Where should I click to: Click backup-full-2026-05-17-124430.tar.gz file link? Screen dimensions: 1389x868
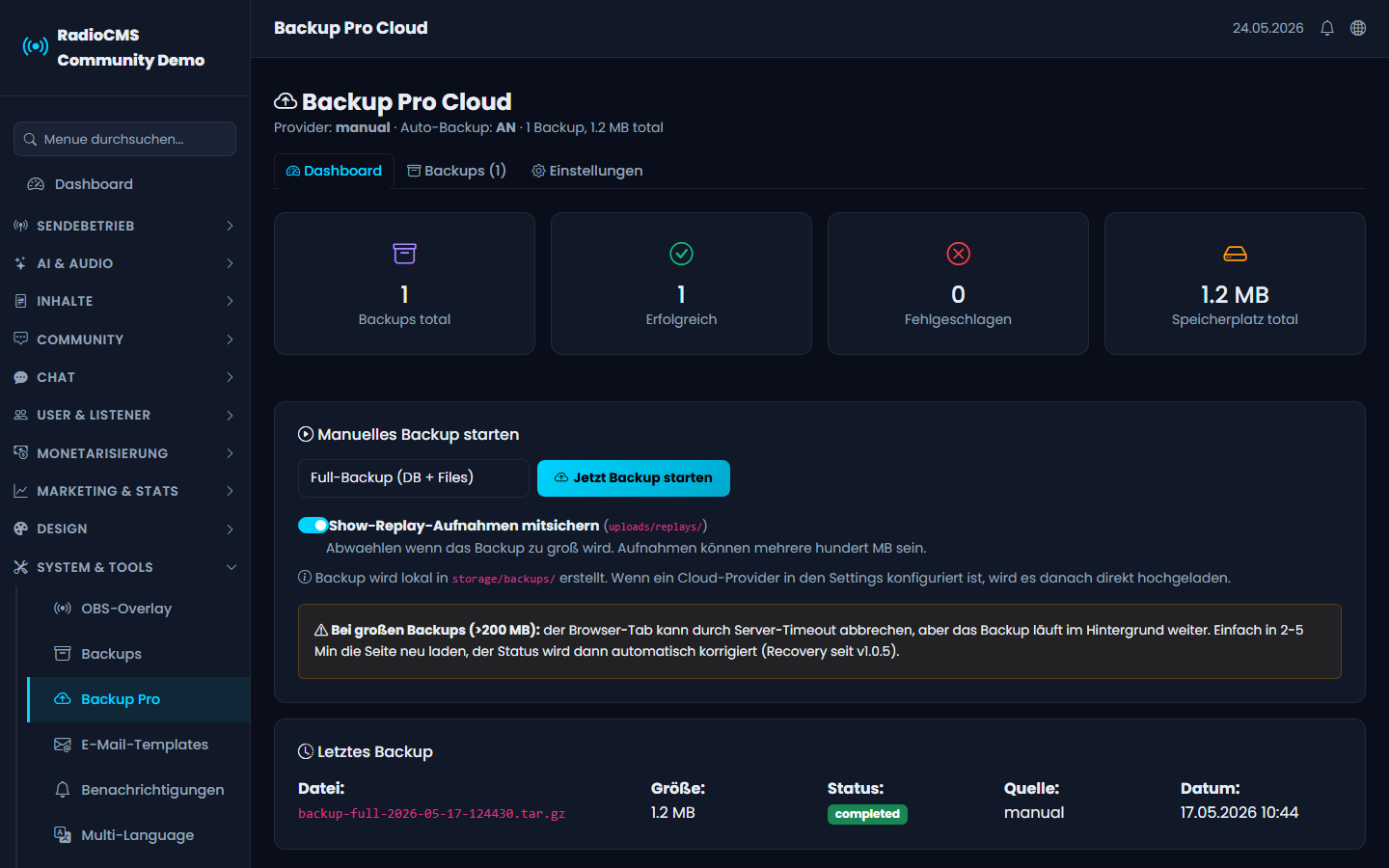click(x=431, y=814)
